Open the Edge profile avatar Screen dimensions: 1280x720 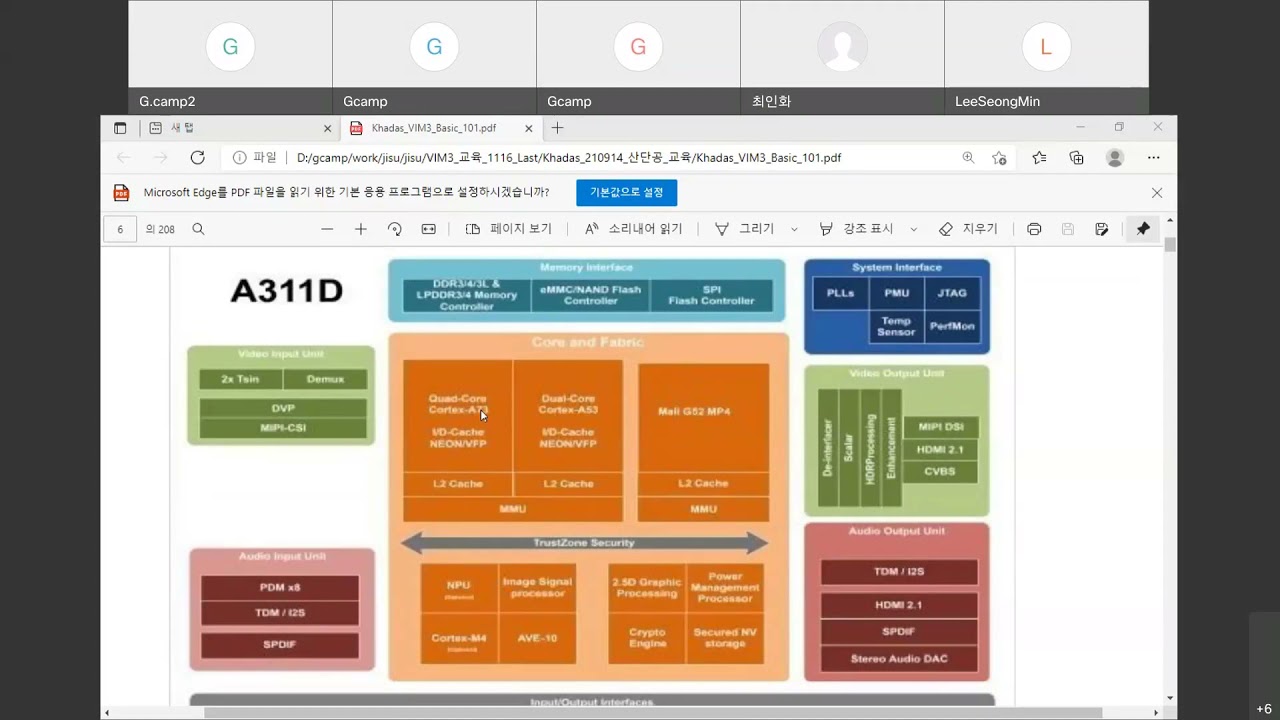pos(1115,158)
